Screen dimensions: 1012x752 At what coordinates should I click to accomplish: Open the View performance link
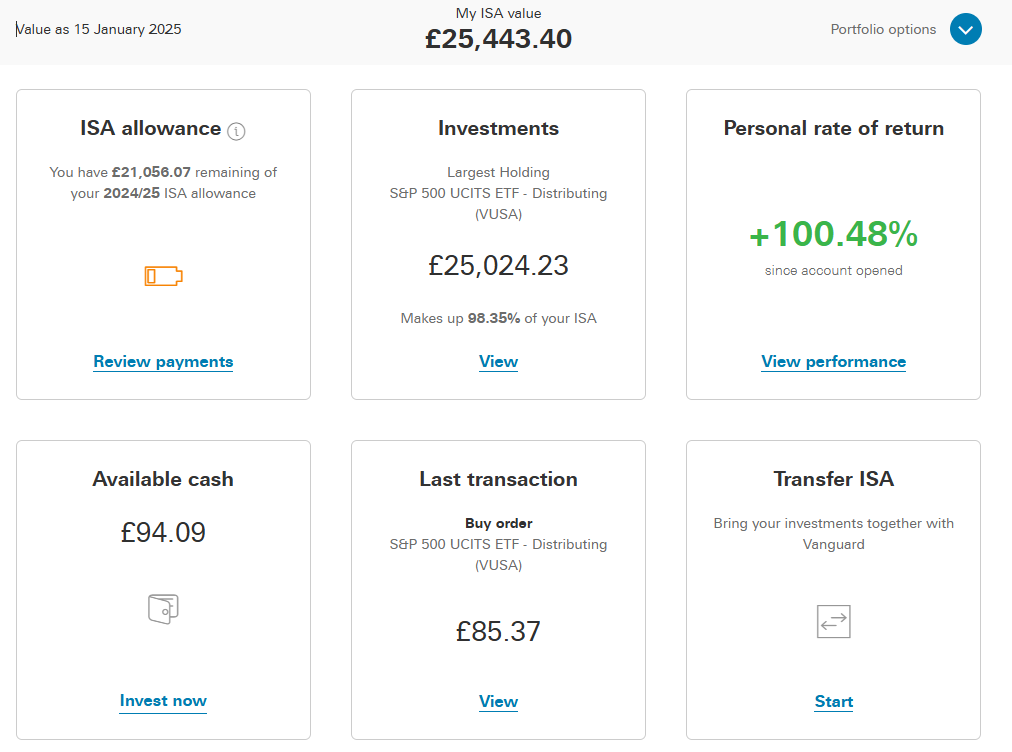point(833,361)
